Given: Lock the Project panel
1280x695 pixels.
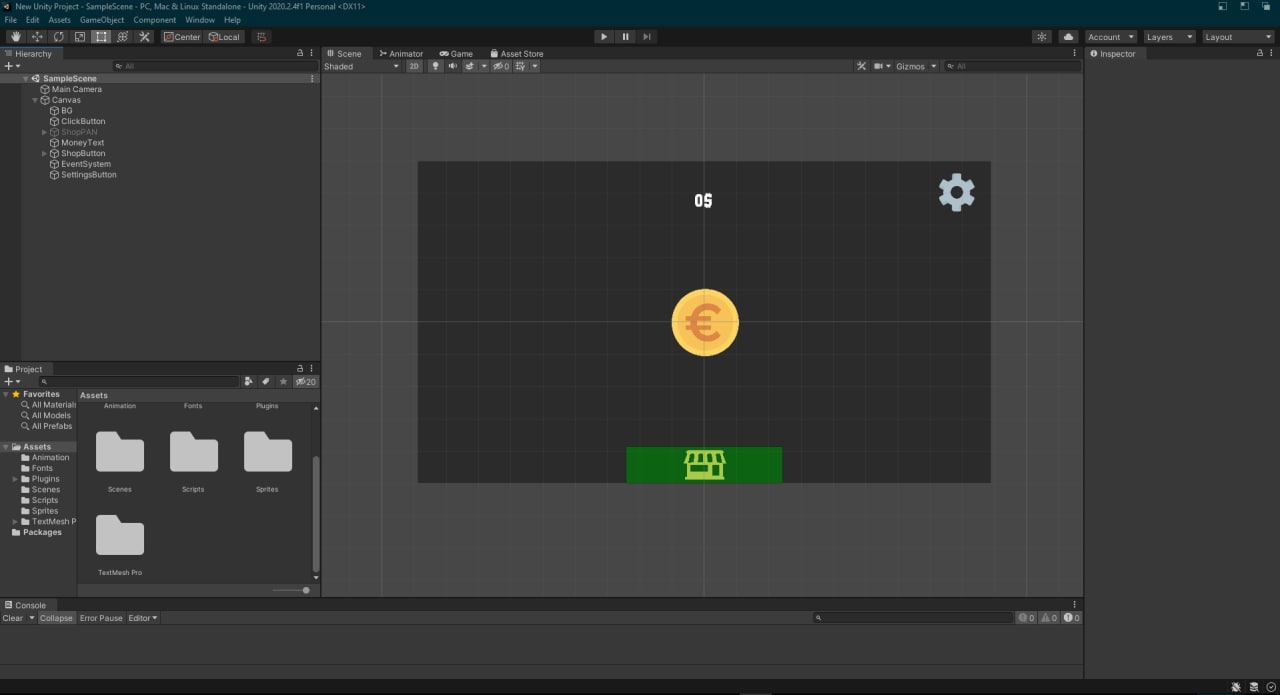Looking at the screenshot, I should pos(300,369).
